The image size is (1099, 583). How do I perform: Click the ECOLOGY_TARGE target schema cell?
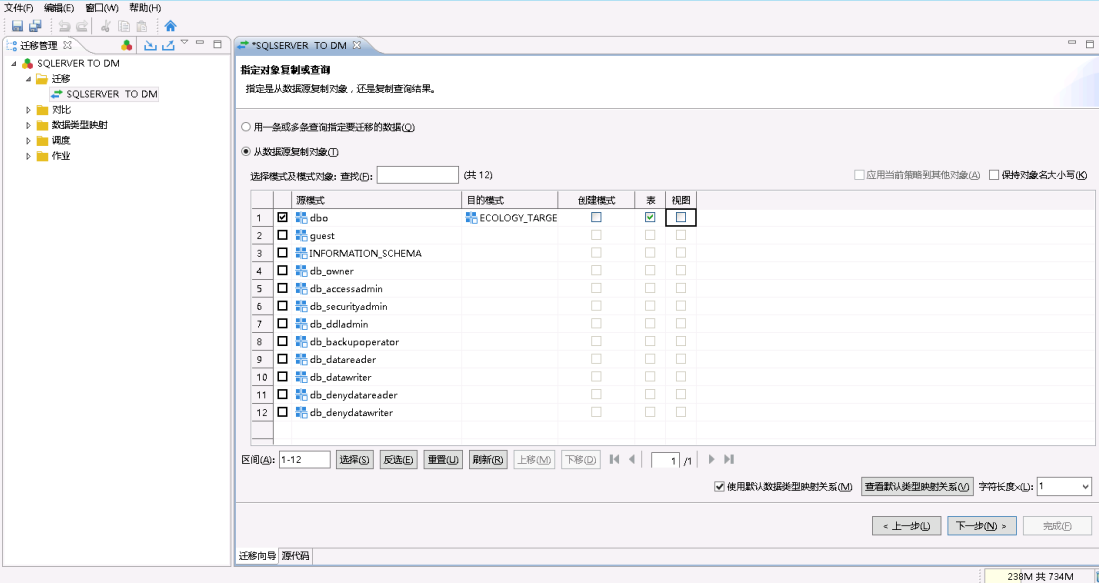[510, 218]
